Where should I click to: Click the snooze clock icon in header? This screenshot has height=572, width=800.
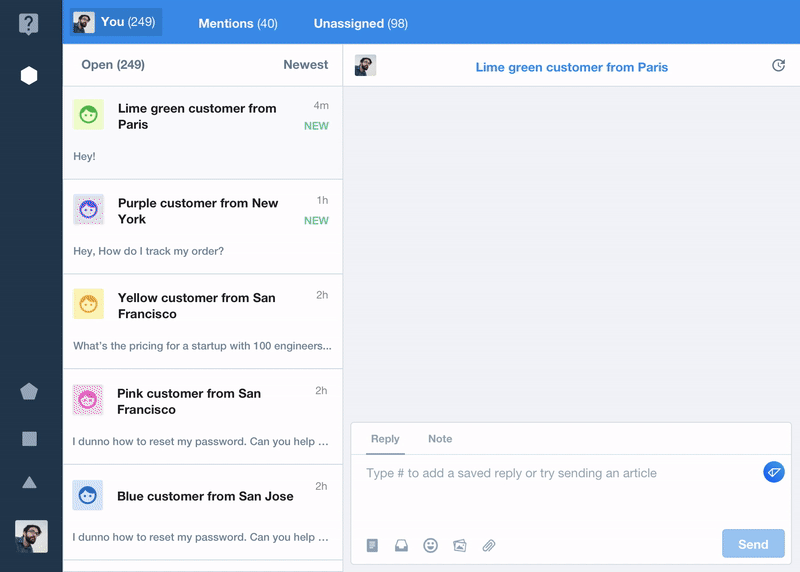(x=778, y=65)
